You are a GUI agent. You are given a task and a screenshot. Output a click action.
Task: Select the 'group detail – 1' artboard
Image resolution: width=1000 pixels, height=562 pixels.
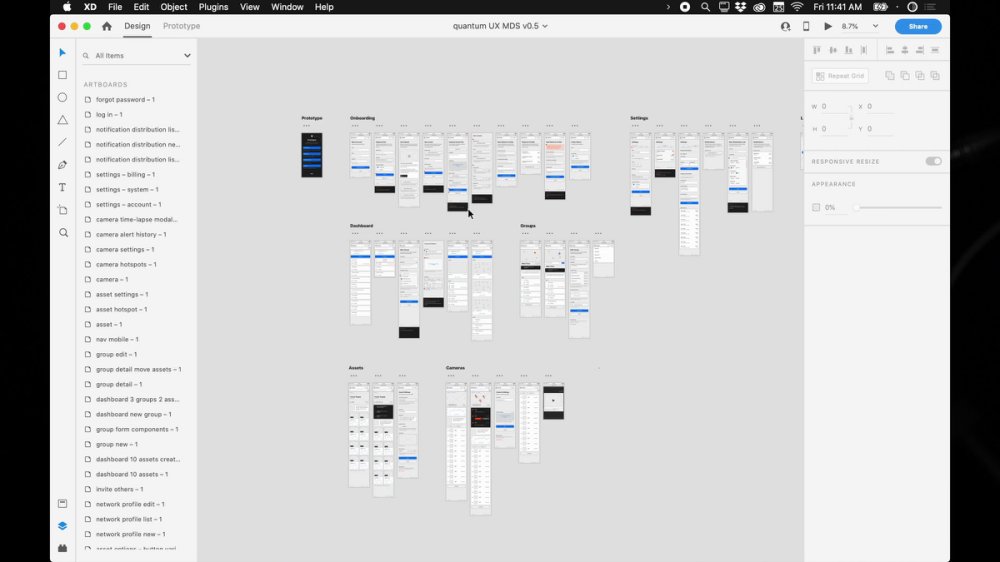119,385
